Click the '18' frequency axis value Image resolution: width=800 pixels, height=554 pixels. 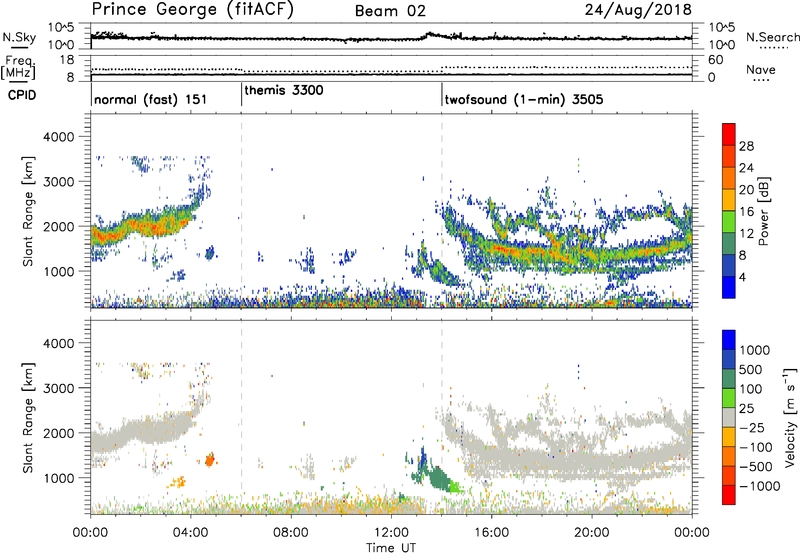(67, 60)
